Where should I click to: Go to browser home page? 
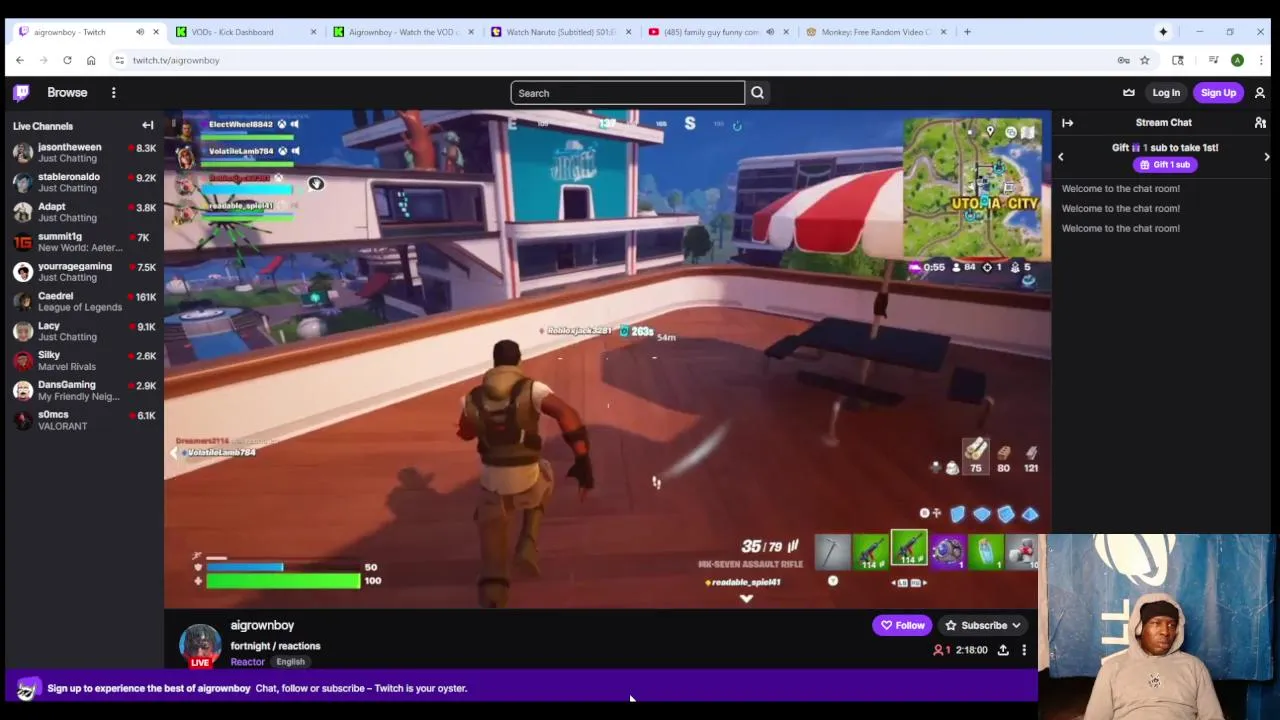[x=91, y=60]
